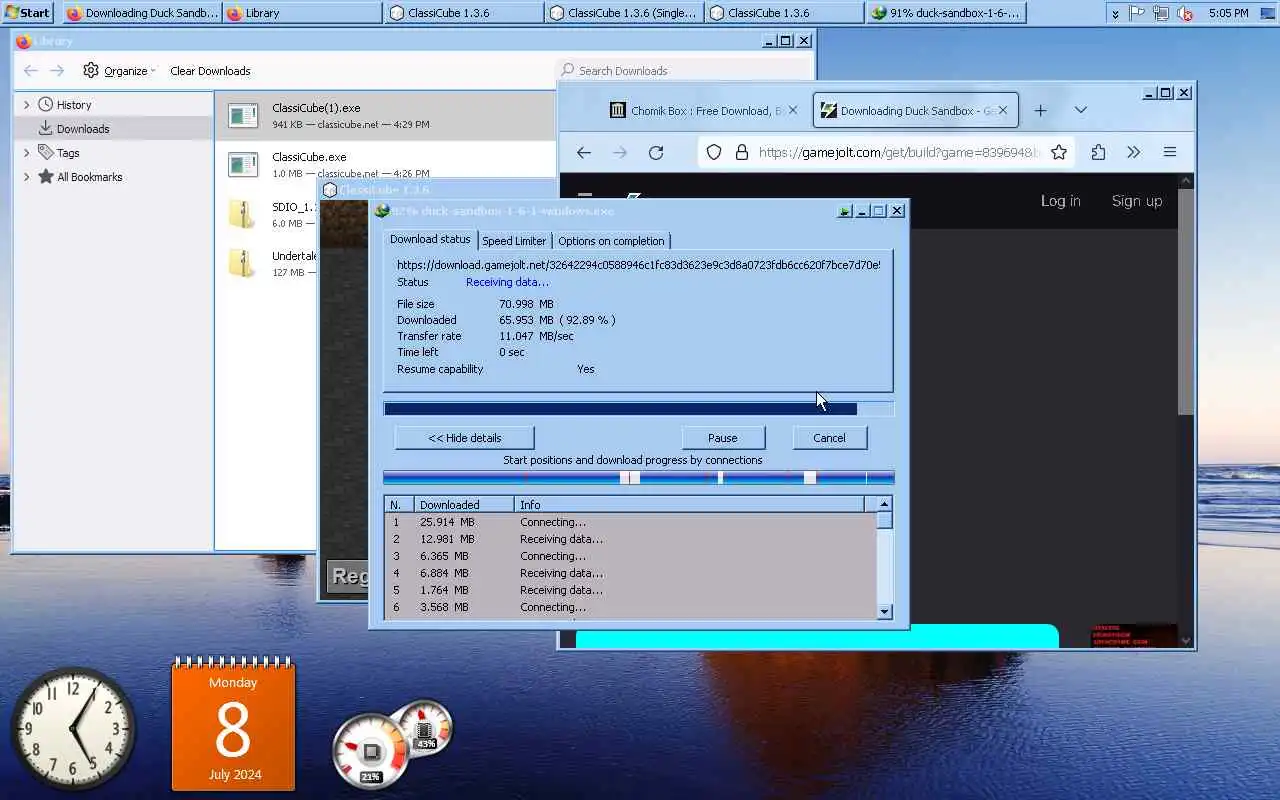
Task: Open the list all tabs chevron
Action: [x=1080, y=110]
